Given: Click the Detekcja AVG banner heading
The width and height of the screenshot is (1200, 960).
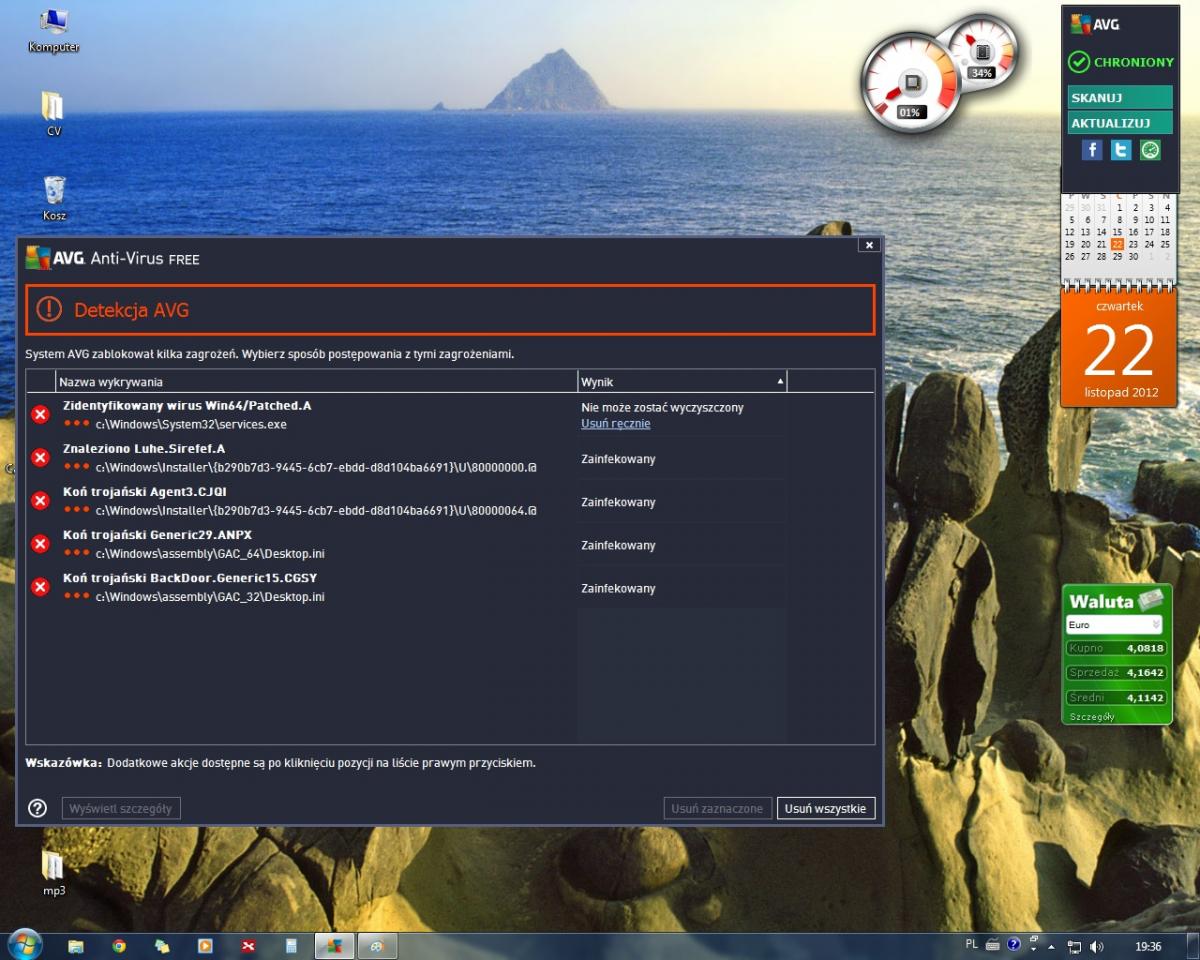Looking at the screenshot, I should point(131,310).
